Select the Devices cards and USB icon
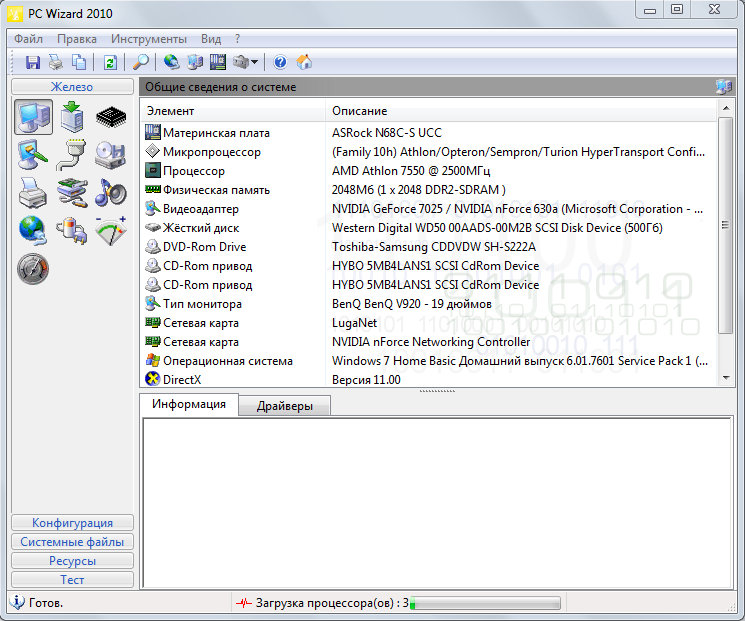Image resolution: width=745 pixels, height=621 pixels. (x=72, y=193)
